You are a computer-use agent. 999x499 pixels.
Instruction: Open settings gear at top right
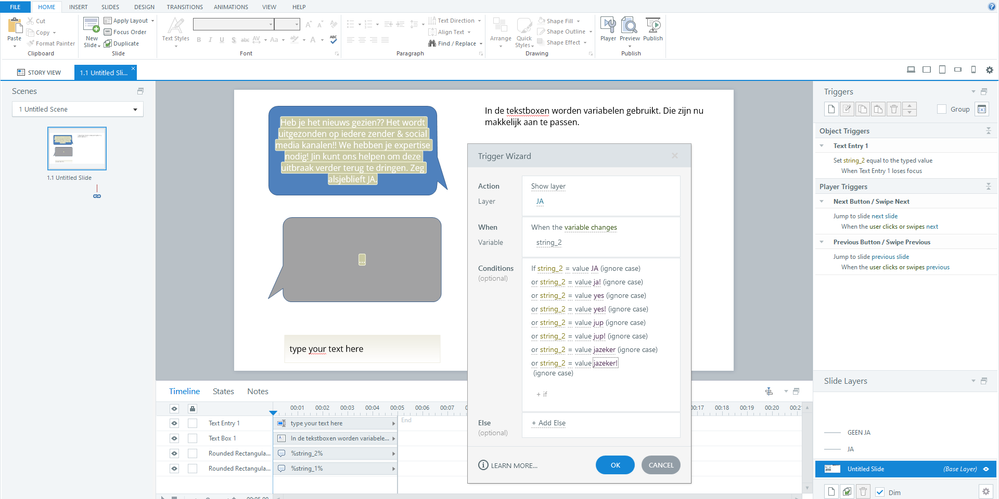(x=989, y=70)
